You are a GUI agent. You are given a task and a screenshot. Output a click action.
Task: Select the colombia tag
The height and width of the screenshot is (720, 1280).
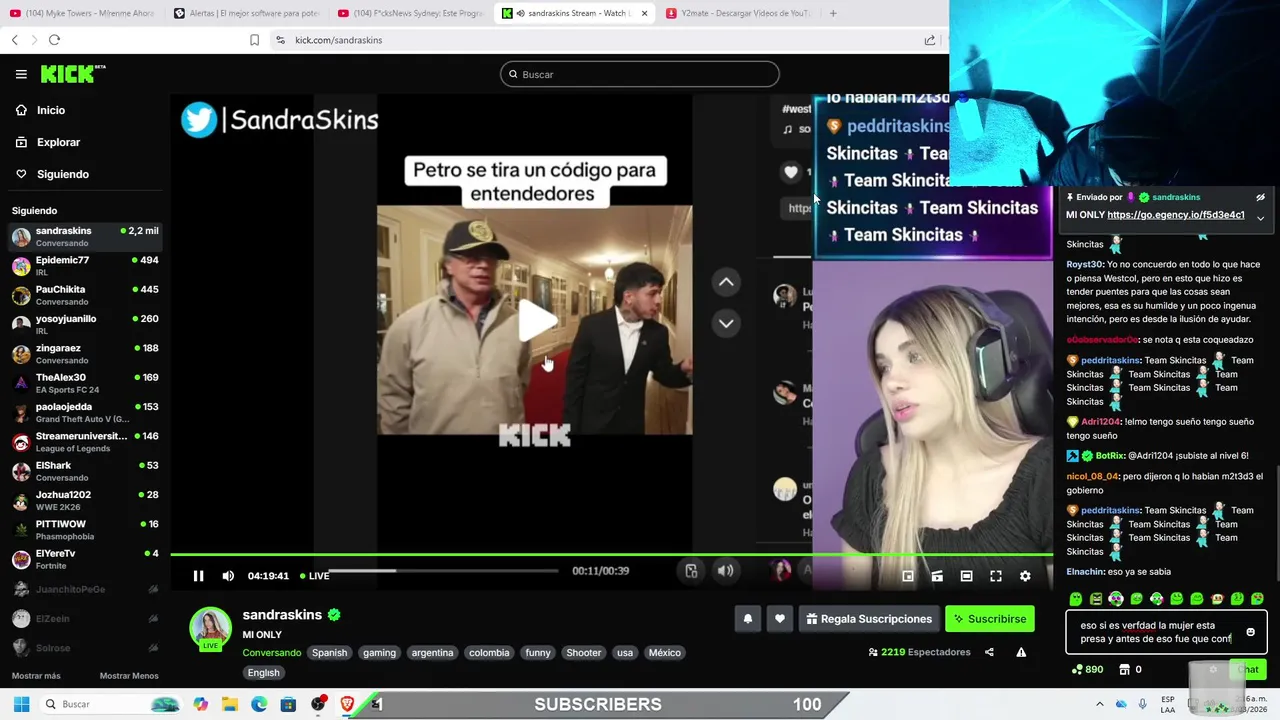[489, 652]
